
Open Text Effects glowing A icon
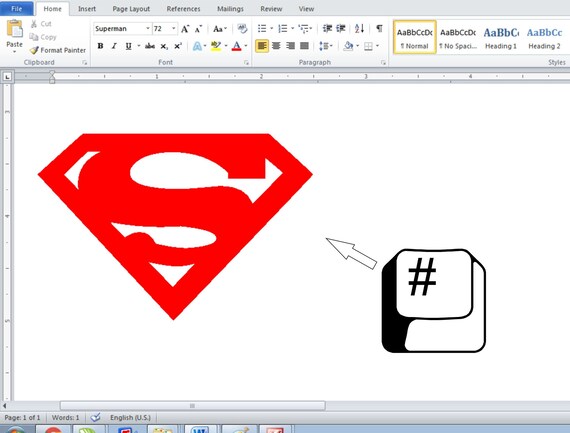(197, 46)
